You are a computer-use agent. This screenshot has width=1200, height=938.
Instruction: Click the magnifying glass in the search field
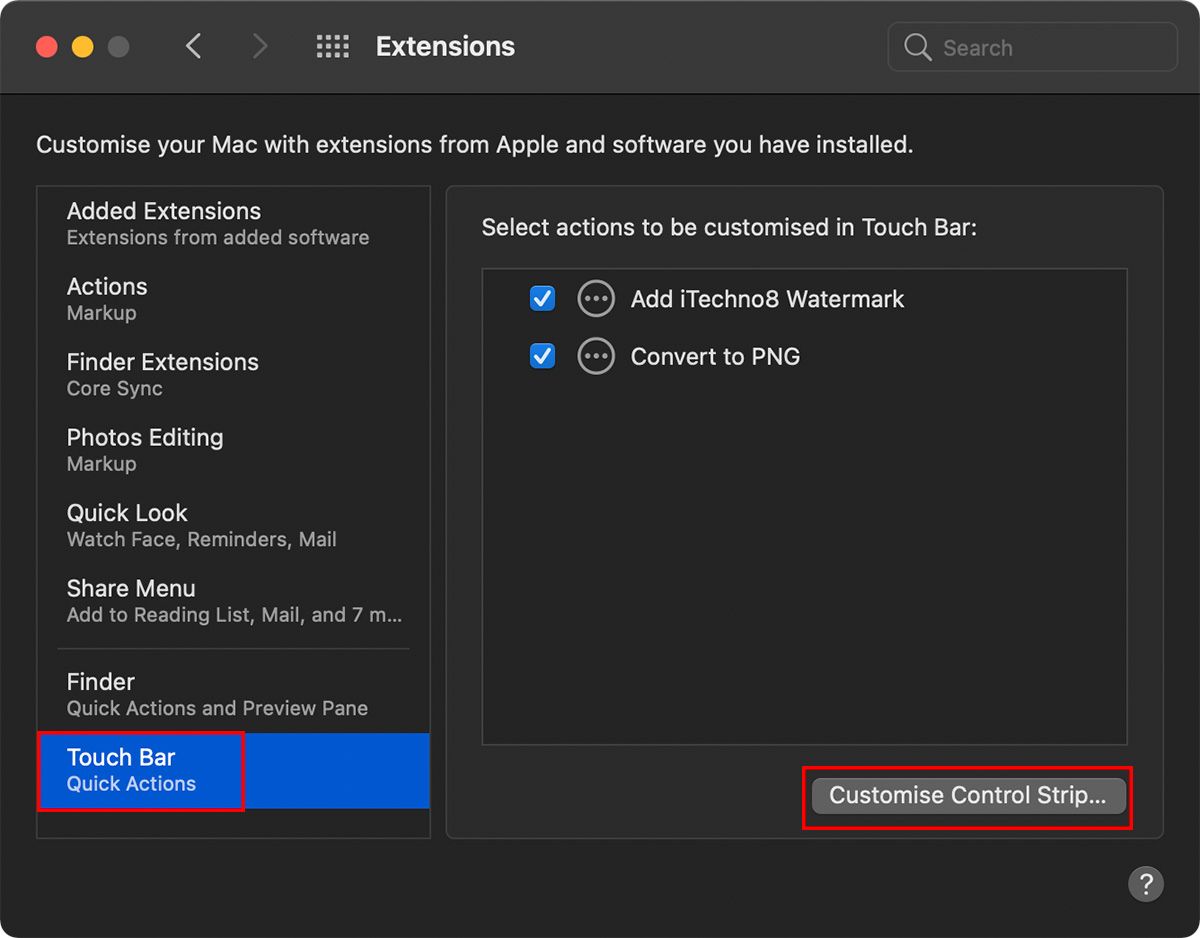917,46
